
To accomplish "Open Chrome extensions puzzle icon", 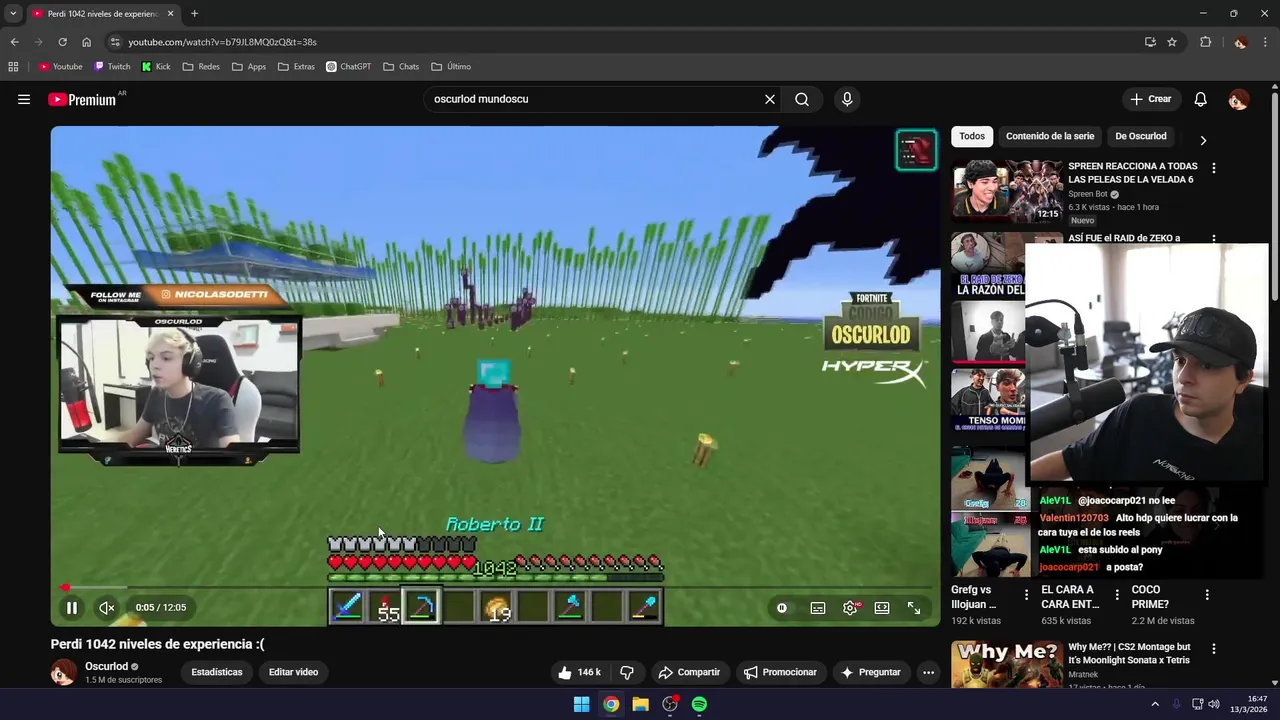I will click(x=1206, y=42).
